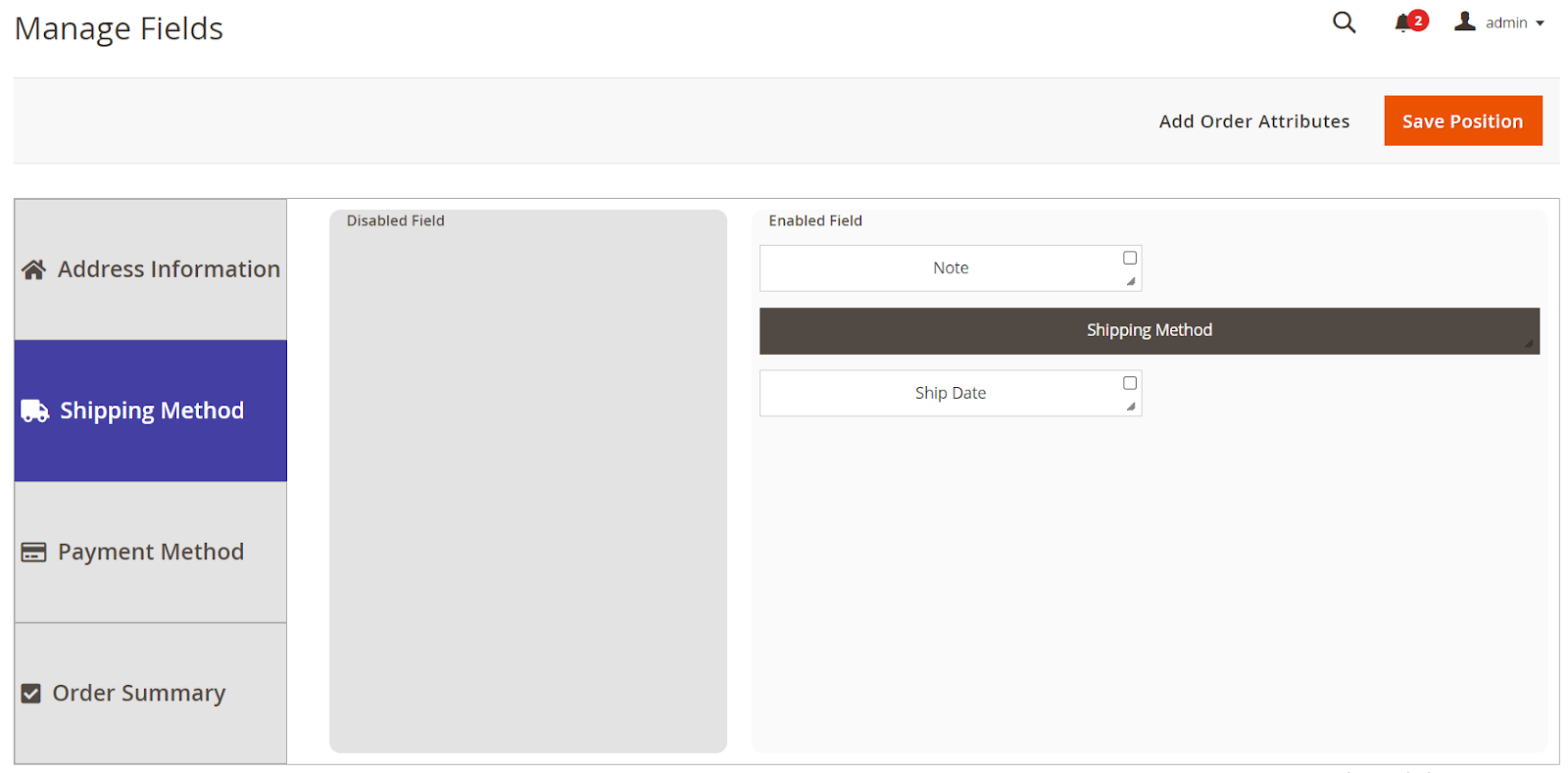Click the credit card Payment Method icon
1568x773 pixels.
(x=34, y=553)
